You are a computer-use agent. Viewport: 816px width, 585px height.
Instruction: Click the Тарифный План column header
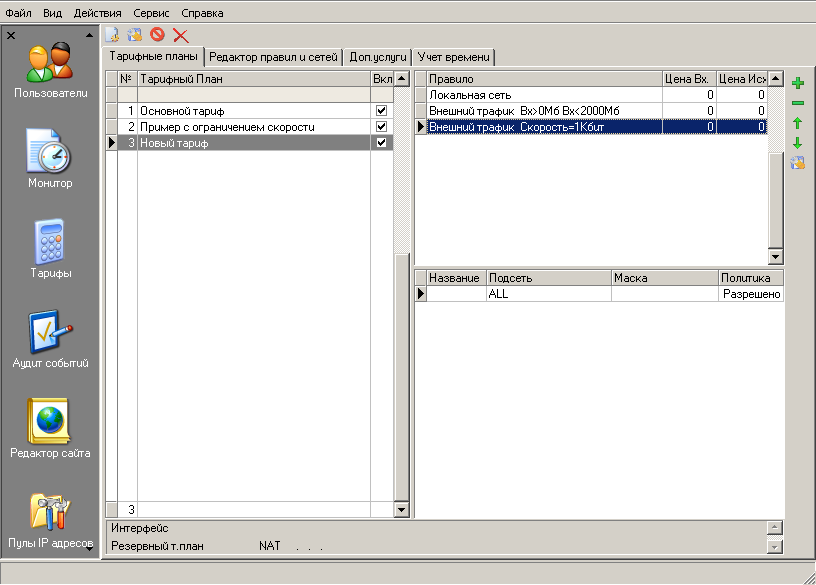[x=253, y=78]
